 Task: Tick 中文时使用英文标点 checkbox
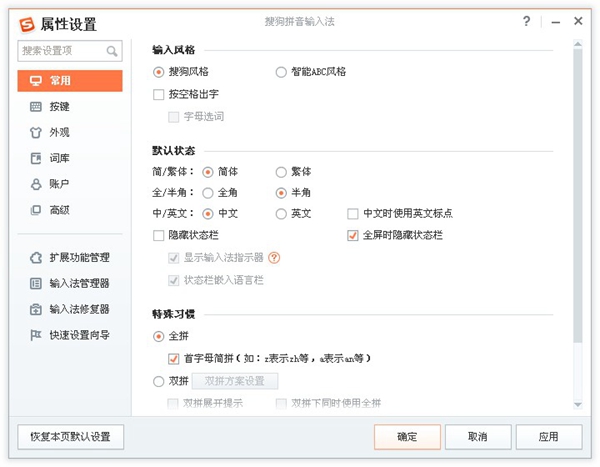[352, 214]
